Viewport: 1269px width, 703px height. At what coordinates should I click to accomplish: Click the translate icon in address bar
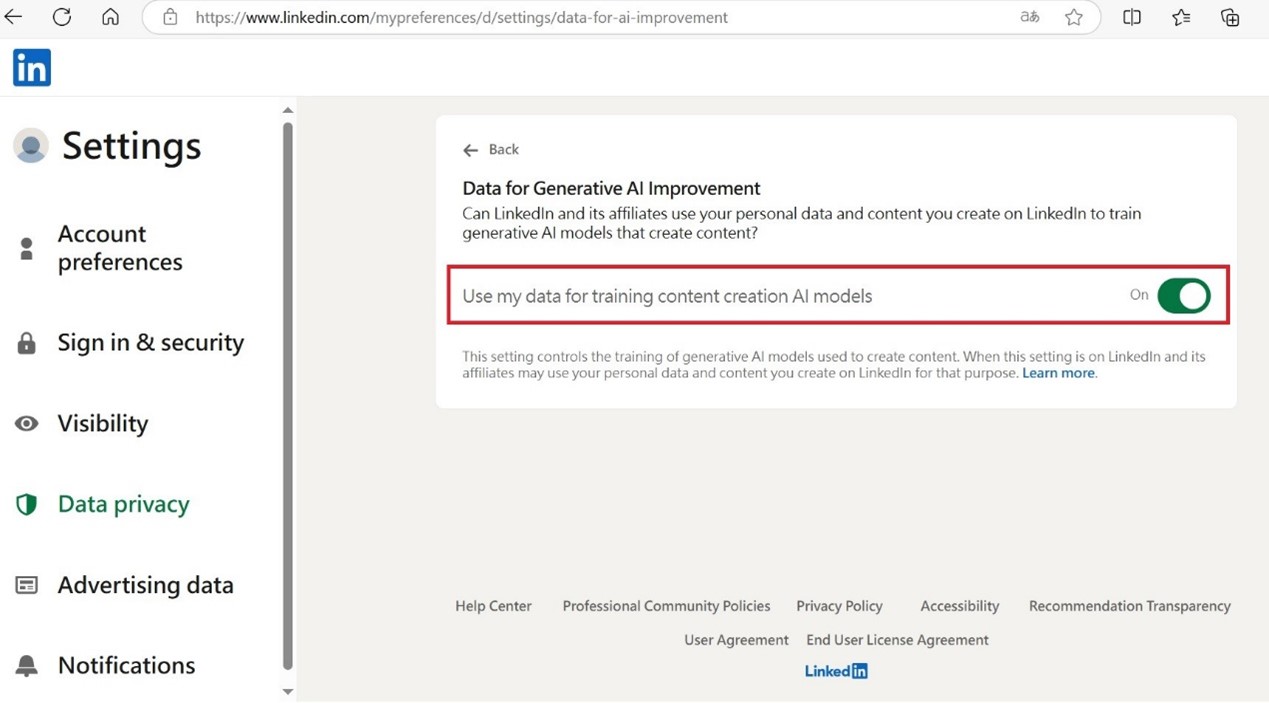click(x=1029, y=17)
